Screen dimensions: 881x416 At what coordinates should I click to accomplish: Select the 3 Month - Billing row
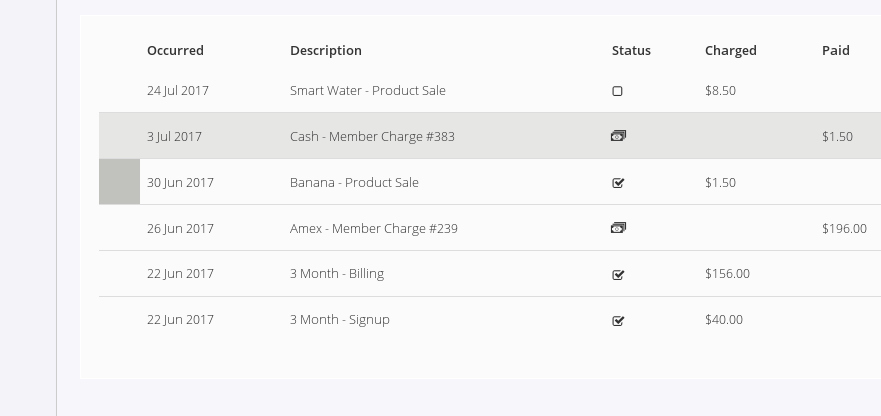337,274
